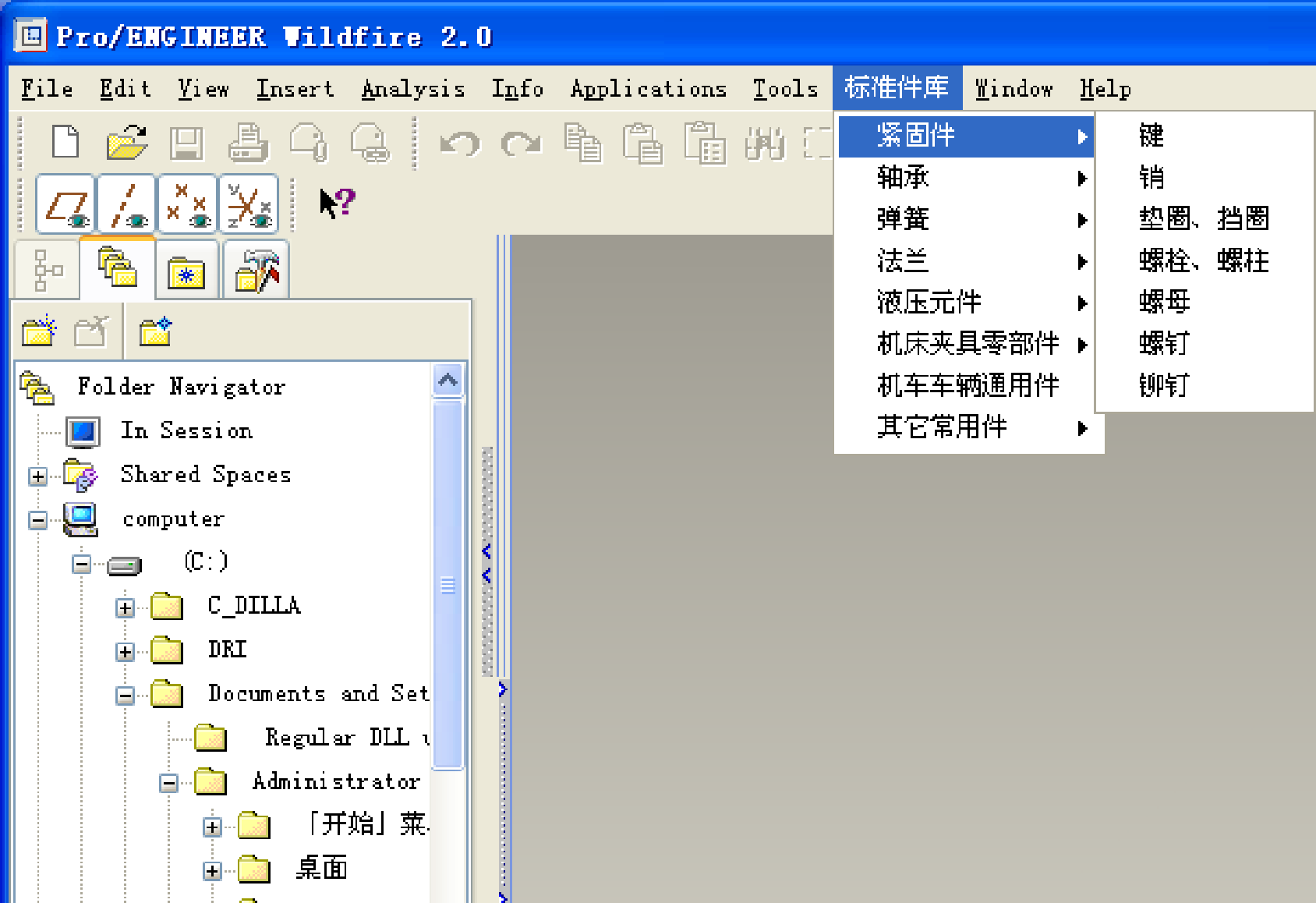Choose 销 from the 紧固件 submenu
Viewport: 1316px width, 903px height.
[x=1205, y=177]
